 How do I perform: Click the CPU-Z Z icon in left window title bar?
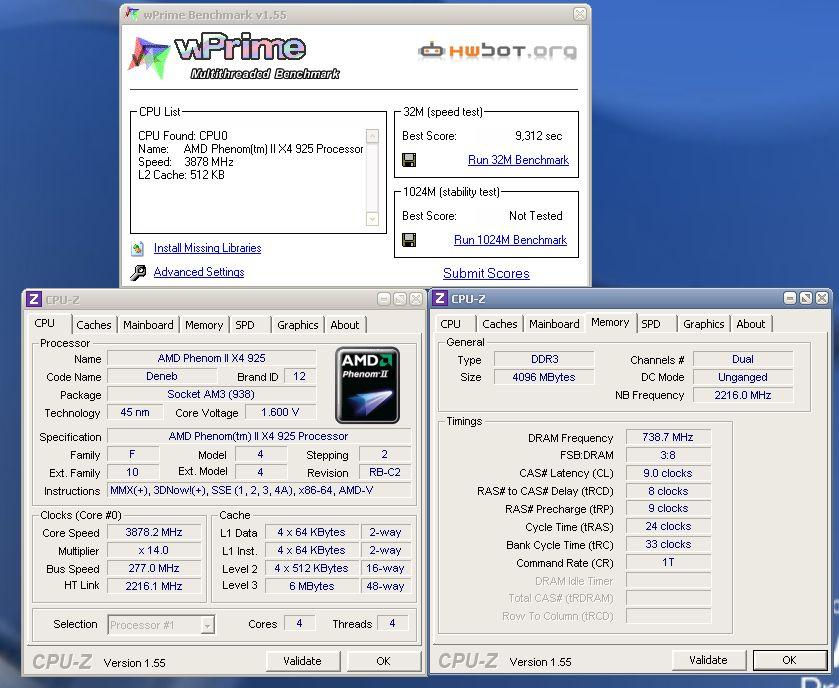click(x=33, y=299)
